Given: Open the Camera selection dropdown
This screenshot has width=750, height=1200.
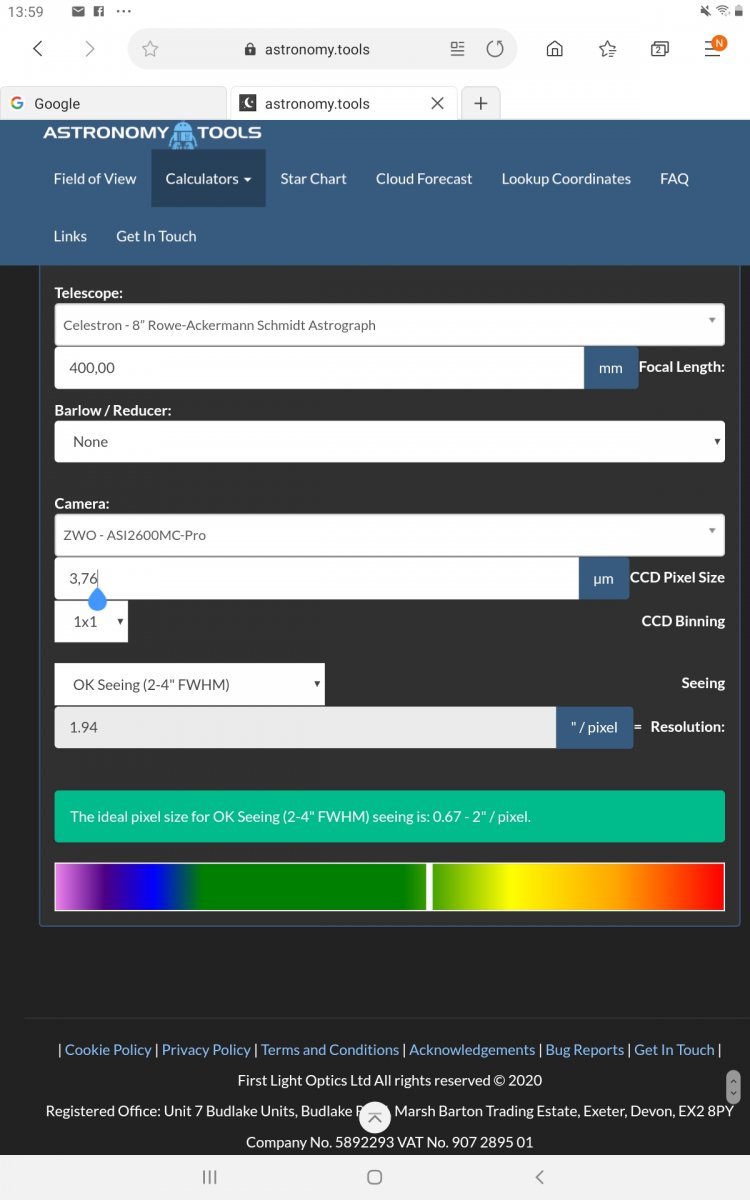Looking at the screenshot, I should (x=389, y=535).
